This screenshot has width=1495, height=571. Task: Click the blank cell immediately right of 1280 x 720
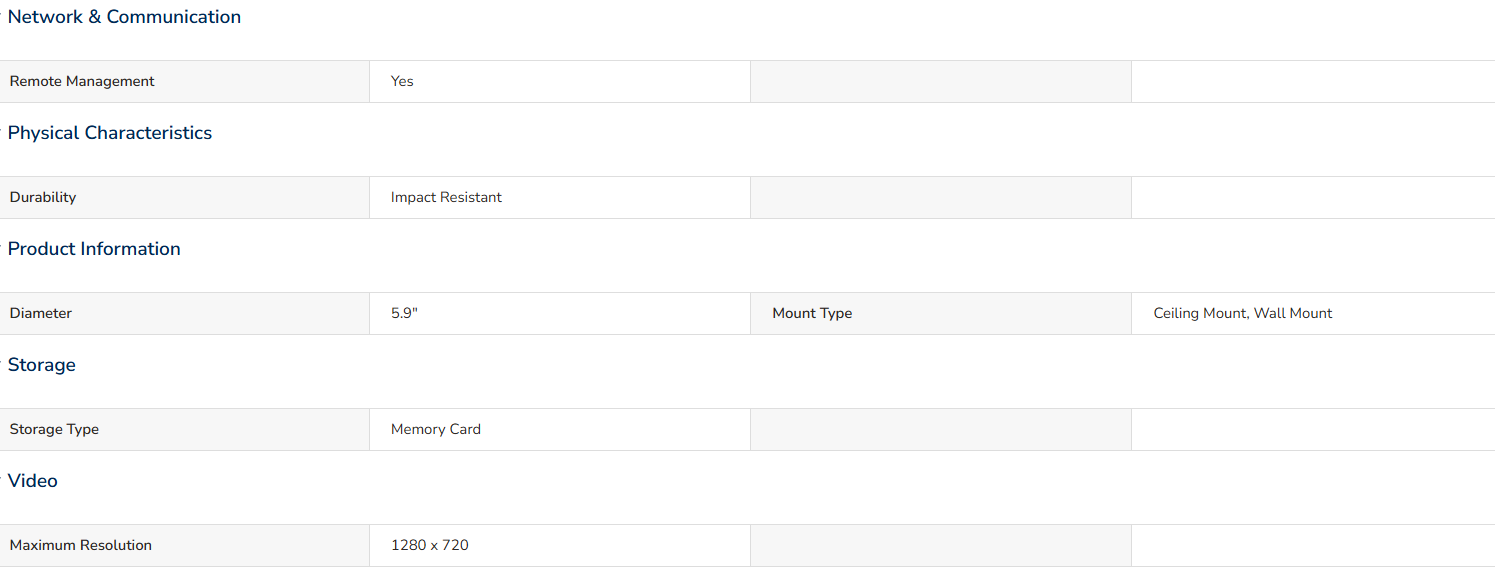(x=941, y=545)
